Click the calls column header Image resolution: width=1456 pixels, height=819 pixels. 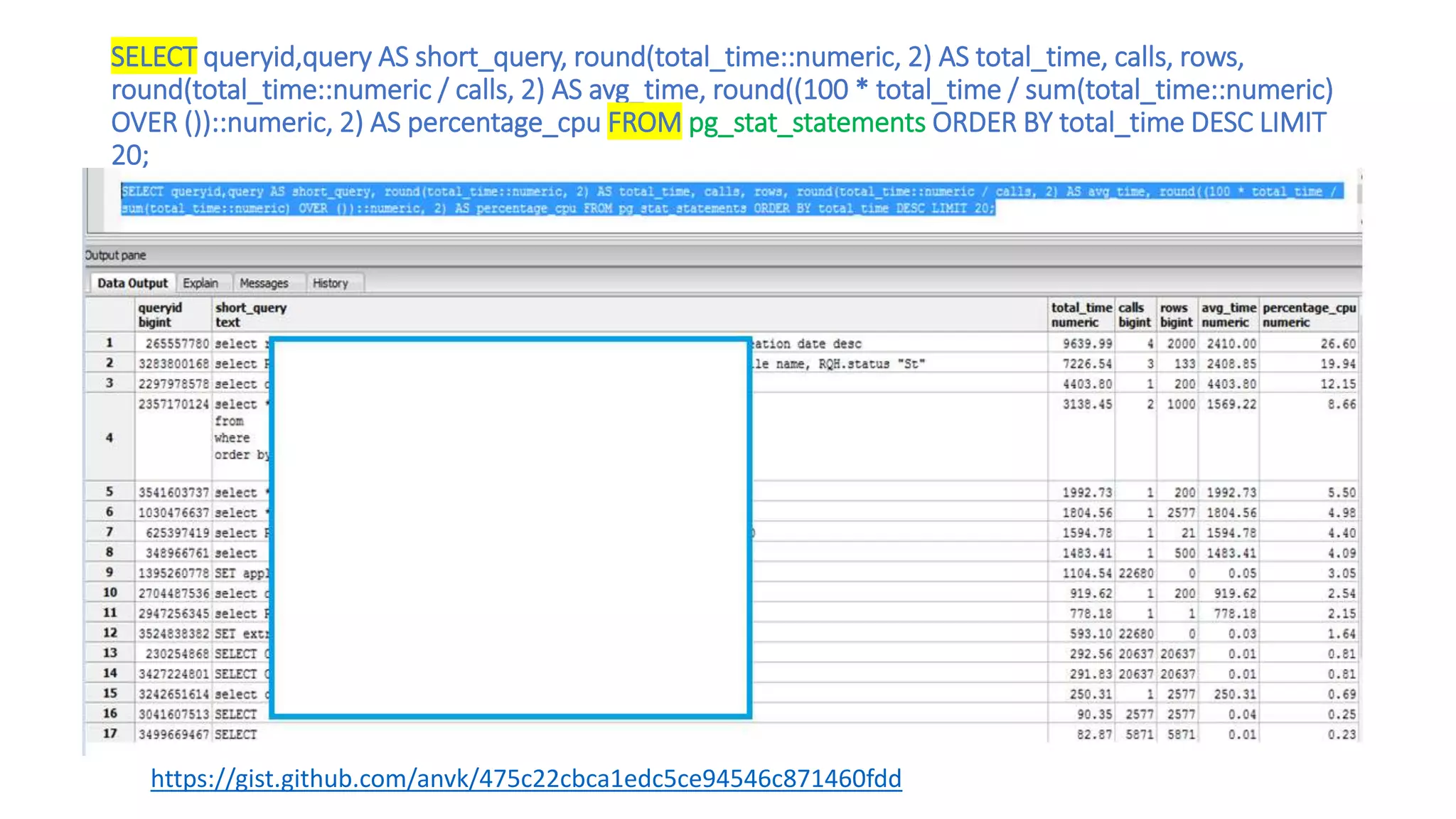1135,314
